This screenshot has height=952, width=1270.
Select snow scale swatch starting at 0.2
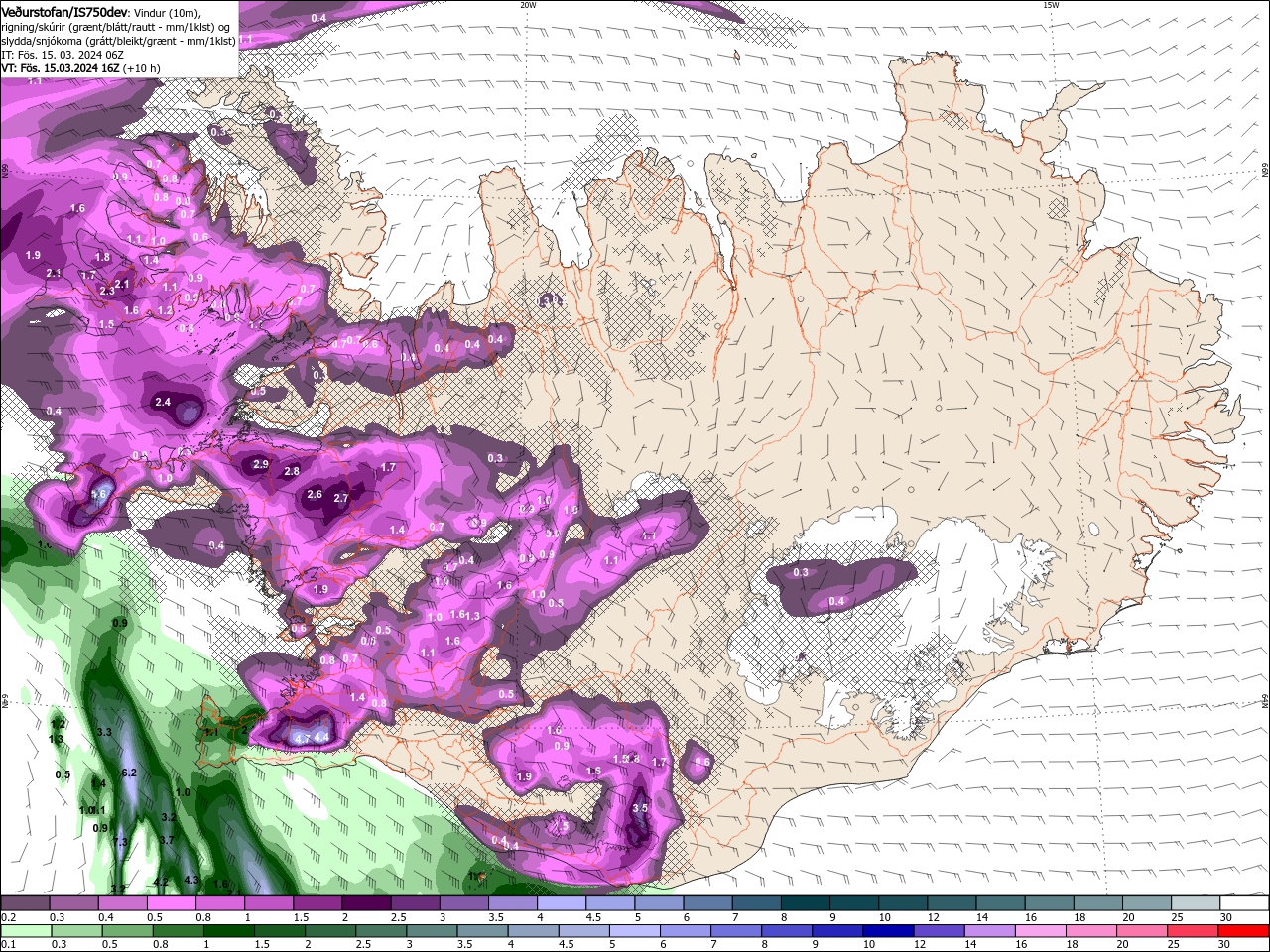click(x=25, y=903)
